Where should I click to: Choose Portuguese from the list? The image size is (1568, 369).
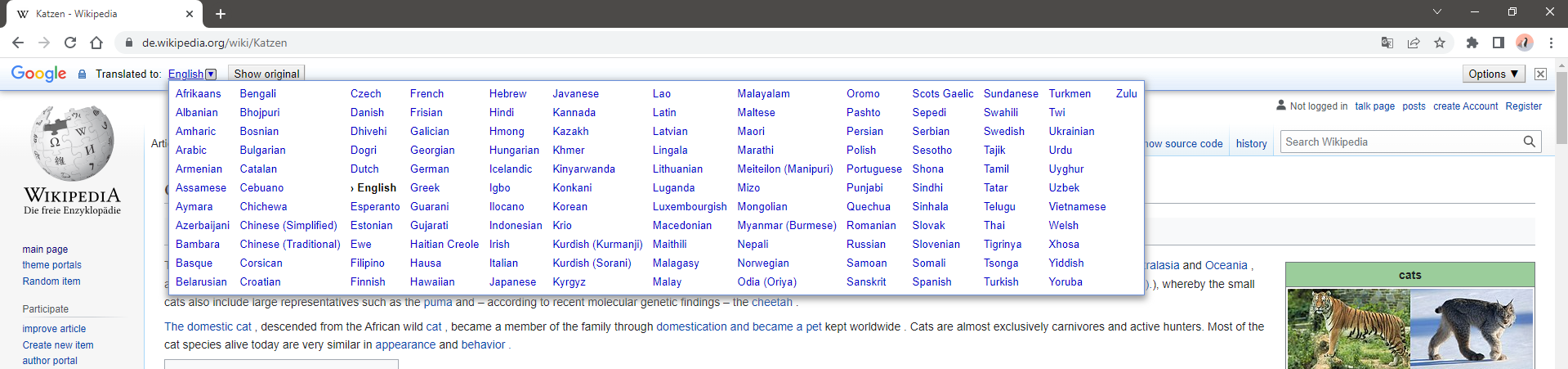coord(874,169)
